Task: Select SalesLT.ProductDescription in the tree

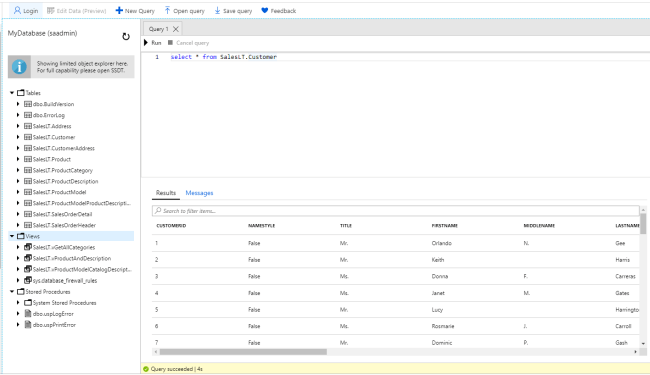Action: (x=65, y=181)
